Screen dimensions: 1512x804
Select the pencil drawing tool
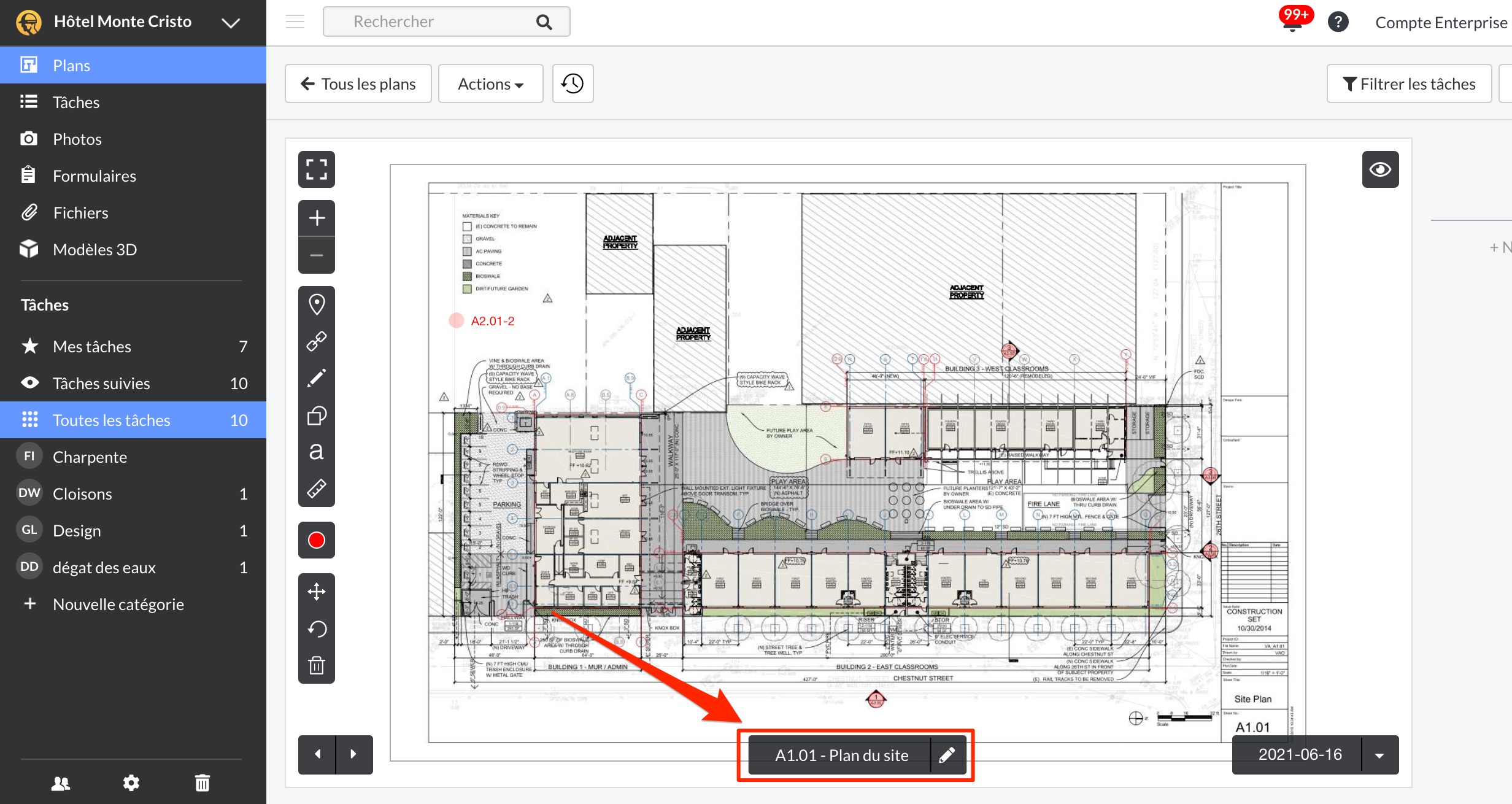click(317, 378)
